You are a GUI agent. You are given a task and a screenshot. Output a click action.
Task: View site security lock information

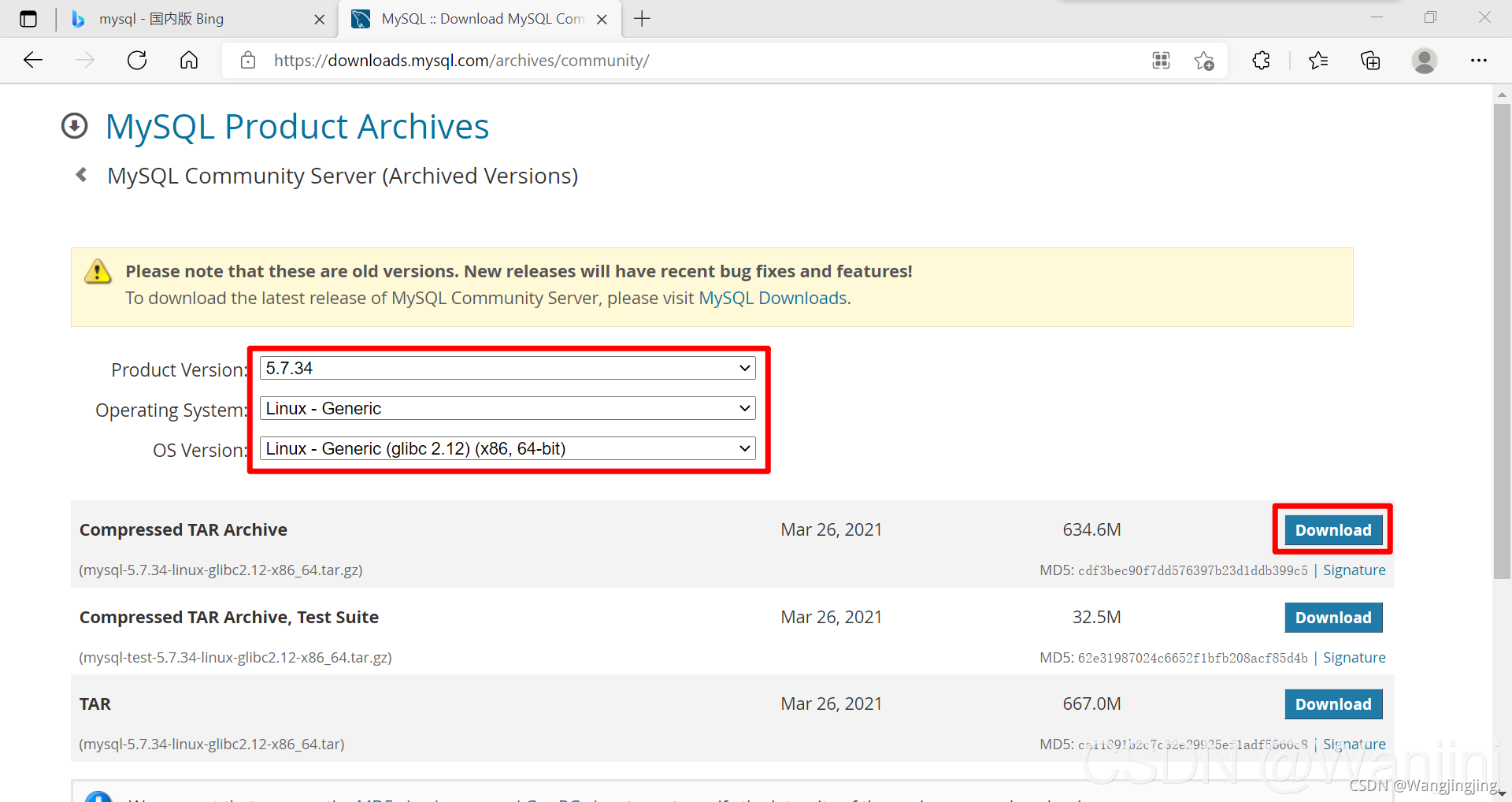(248, 61)
